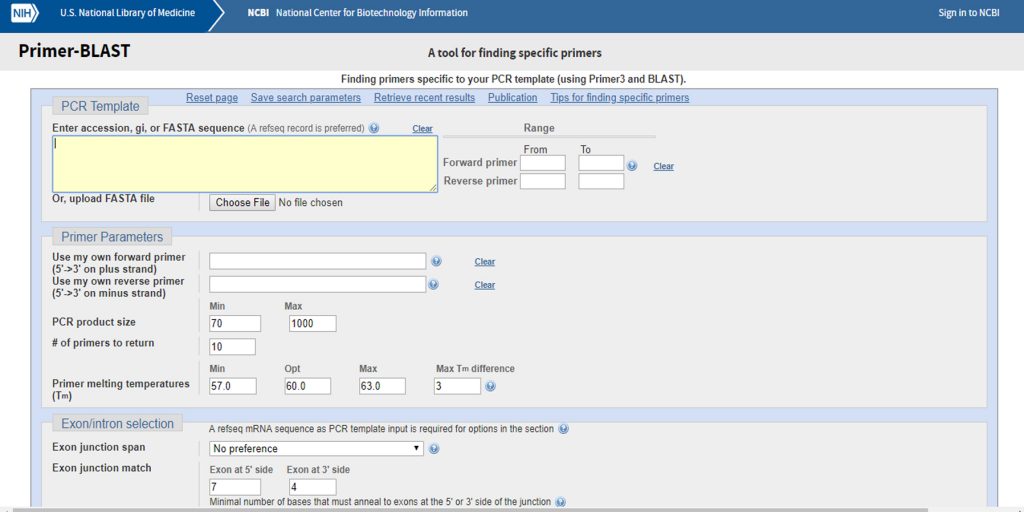The width and height of the screenshot is (1024, 512).
Task: Click help icon beside own forward primer field
Action: pos(436,261)
